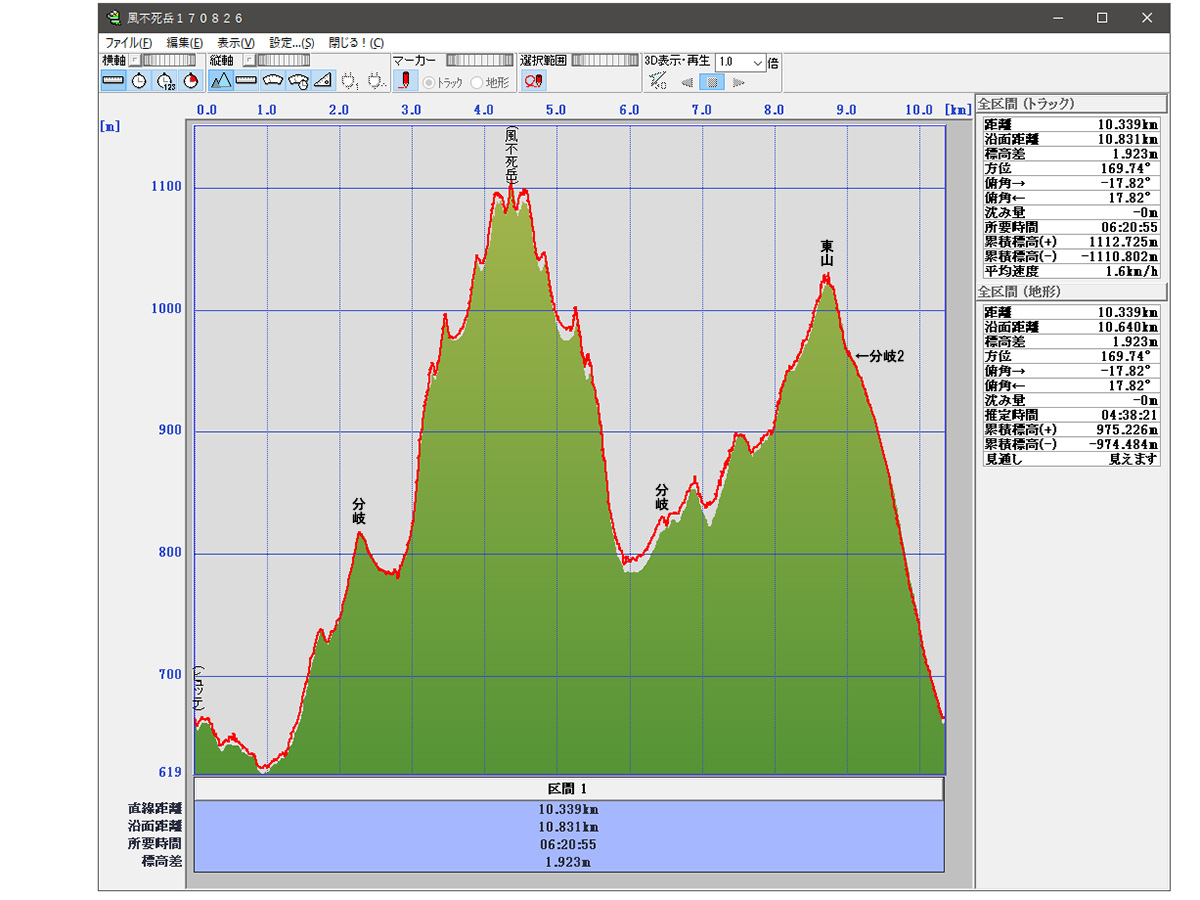Select the 地形 radio button
This screenshot has height=900, width=1200.
[x=477, y=82]
